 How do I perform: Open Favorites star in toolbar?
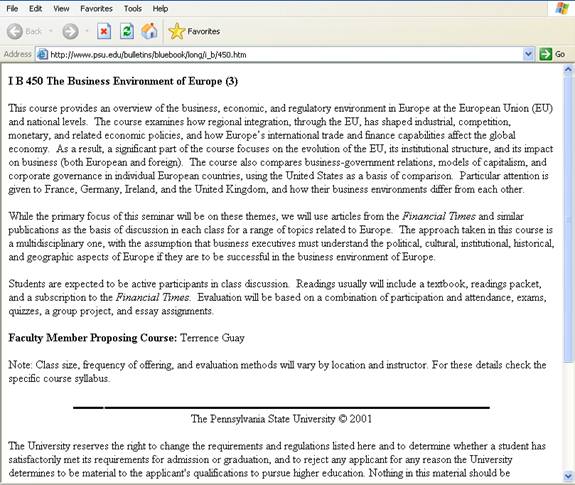click(194, 32)
